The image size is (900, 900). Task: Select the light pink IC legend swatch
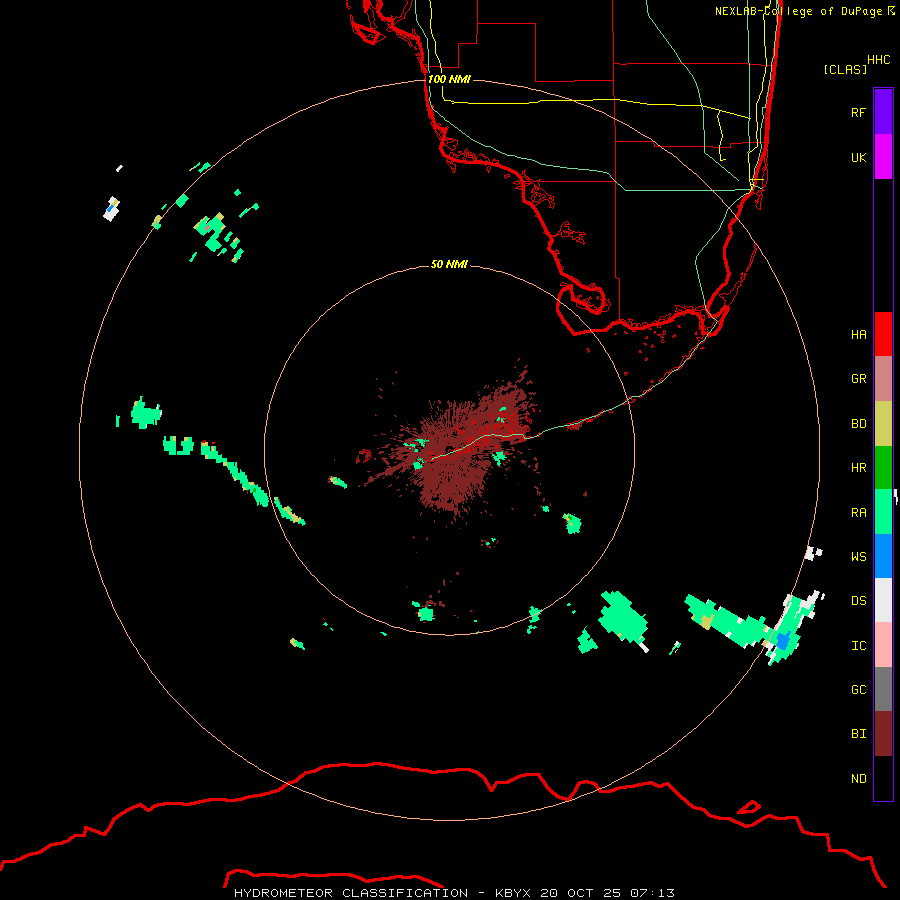883,645
